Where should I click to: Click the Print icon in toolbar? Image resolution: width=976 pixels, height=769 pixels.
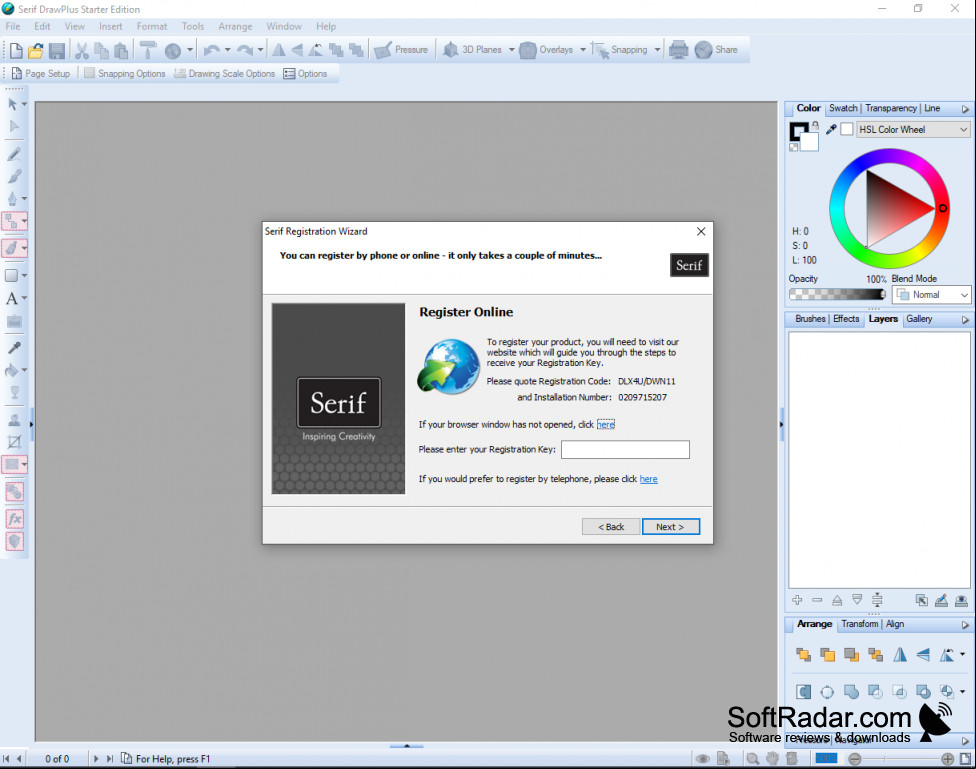(678, 50)
